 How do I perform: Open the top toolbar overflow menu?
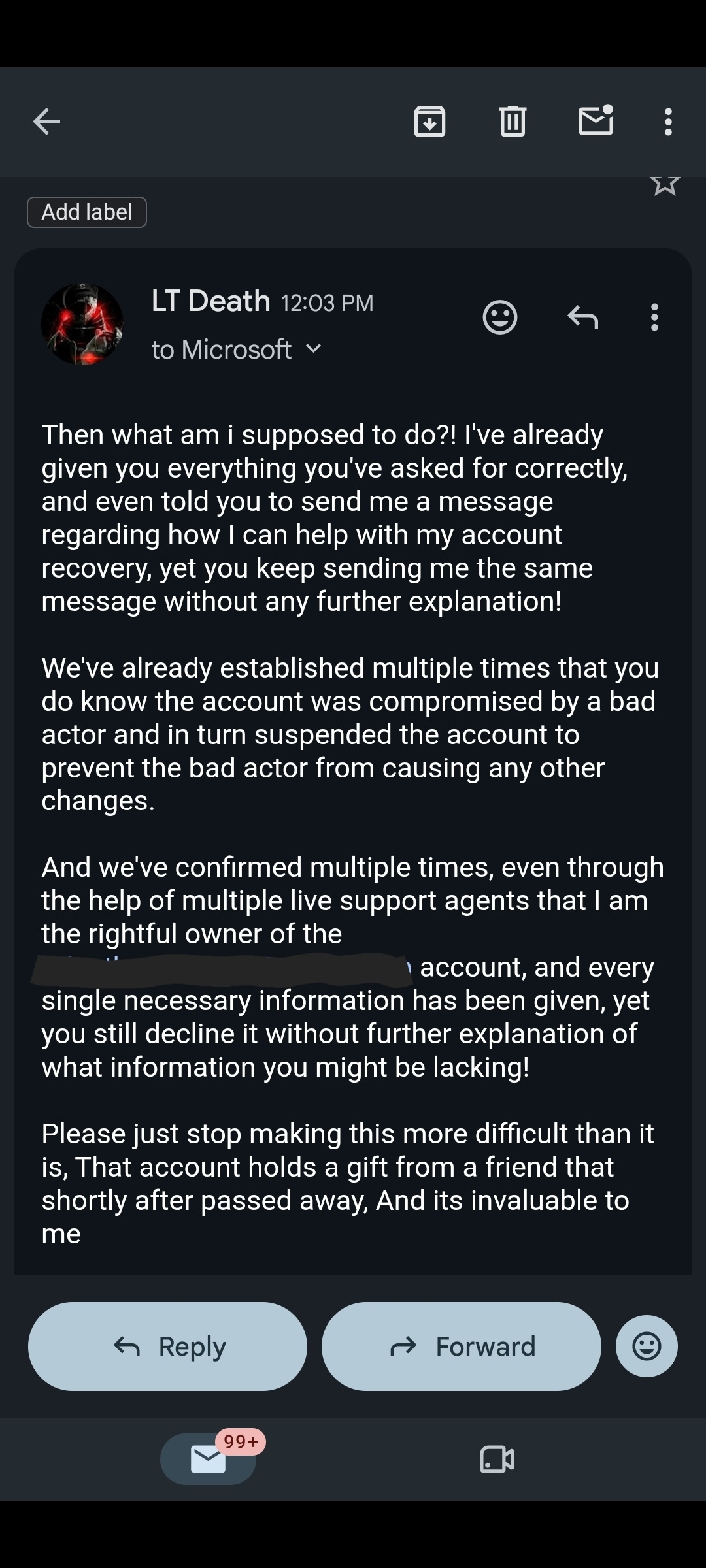668,122
